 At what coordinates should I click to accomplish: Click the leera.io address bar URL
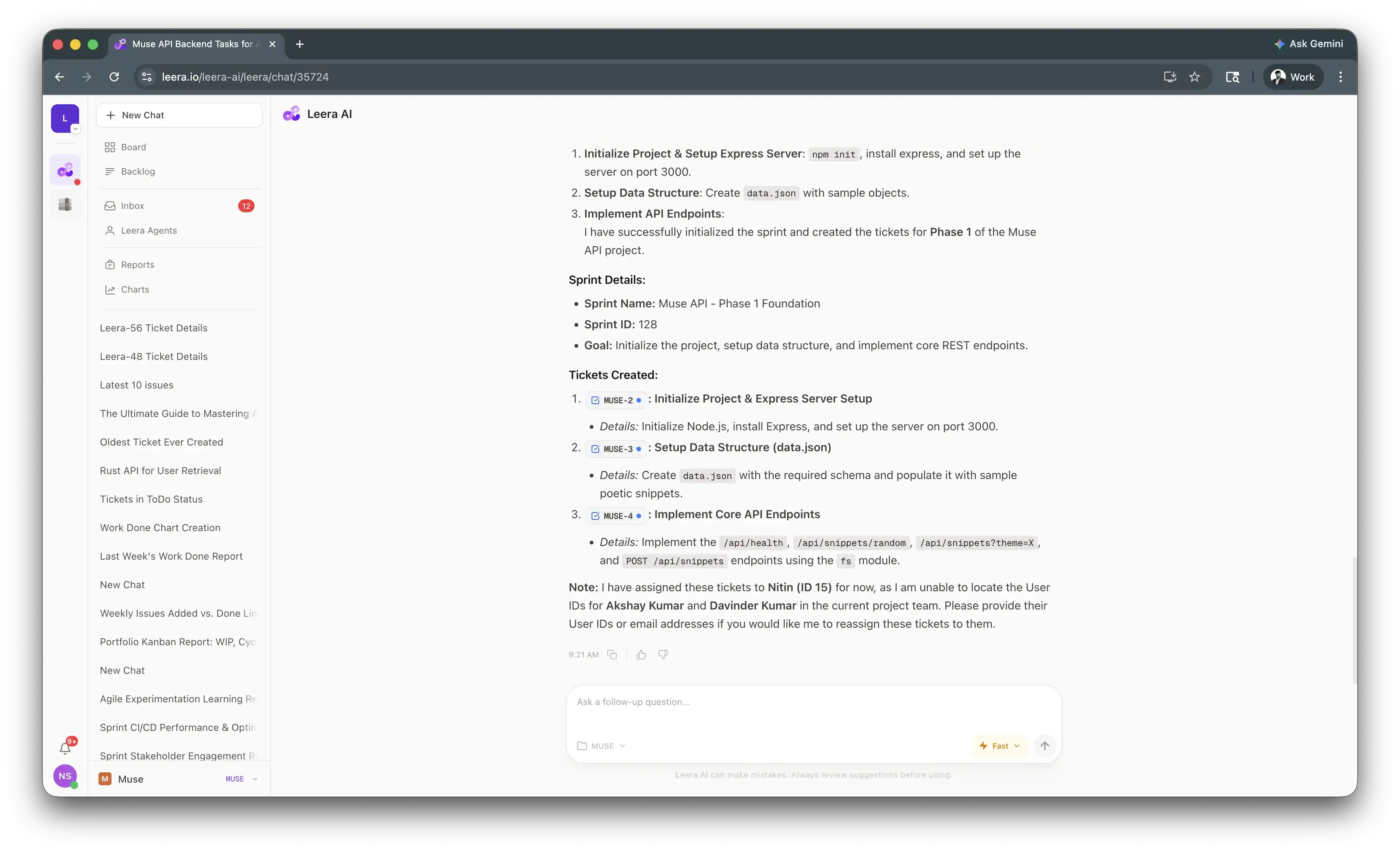coord(245,77)
